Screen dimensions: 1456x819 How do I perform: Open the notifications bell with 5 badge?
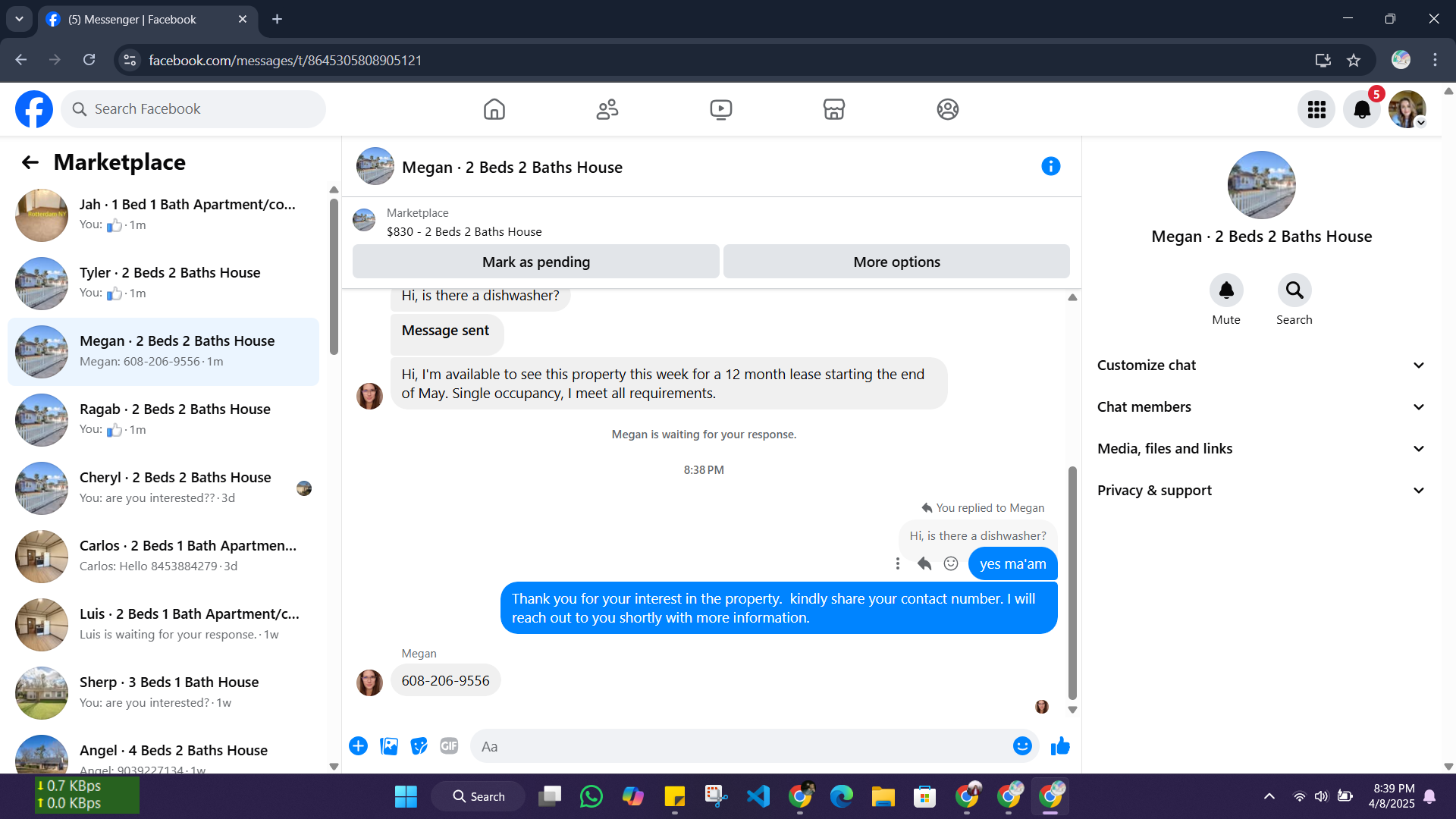[x=1362, y=109]
